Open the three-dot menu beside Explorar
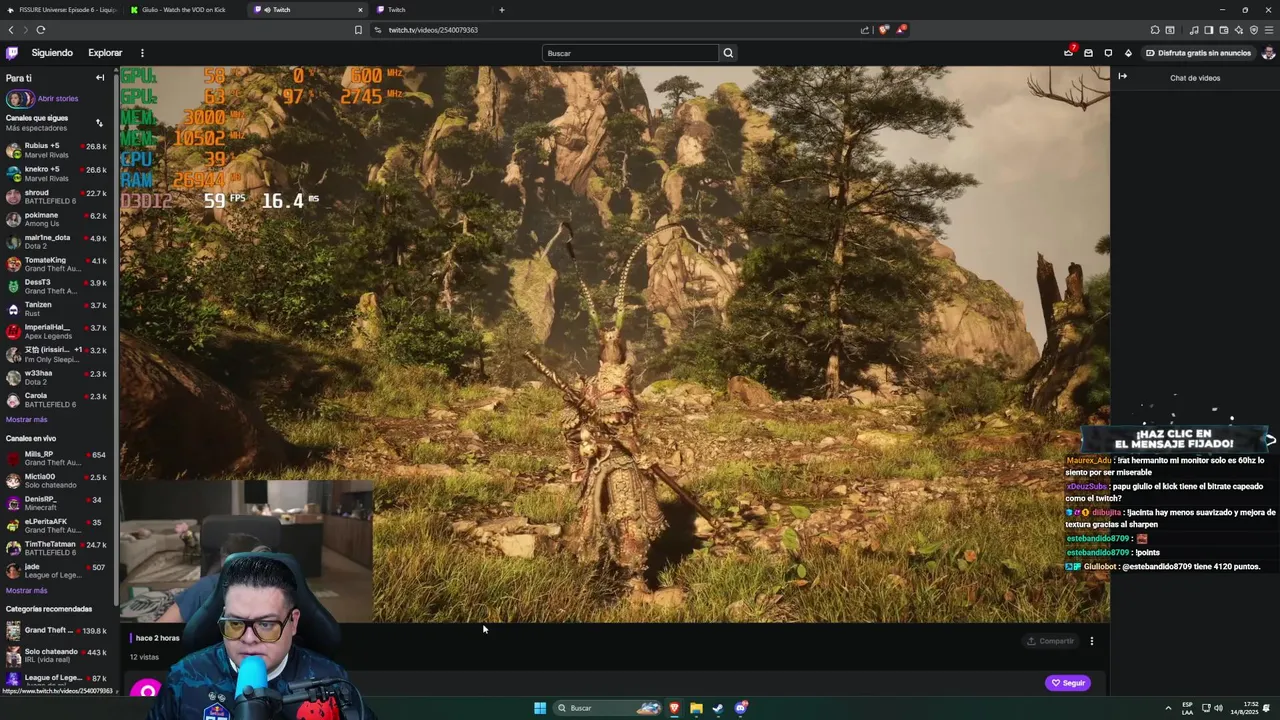 pos(142,53)
